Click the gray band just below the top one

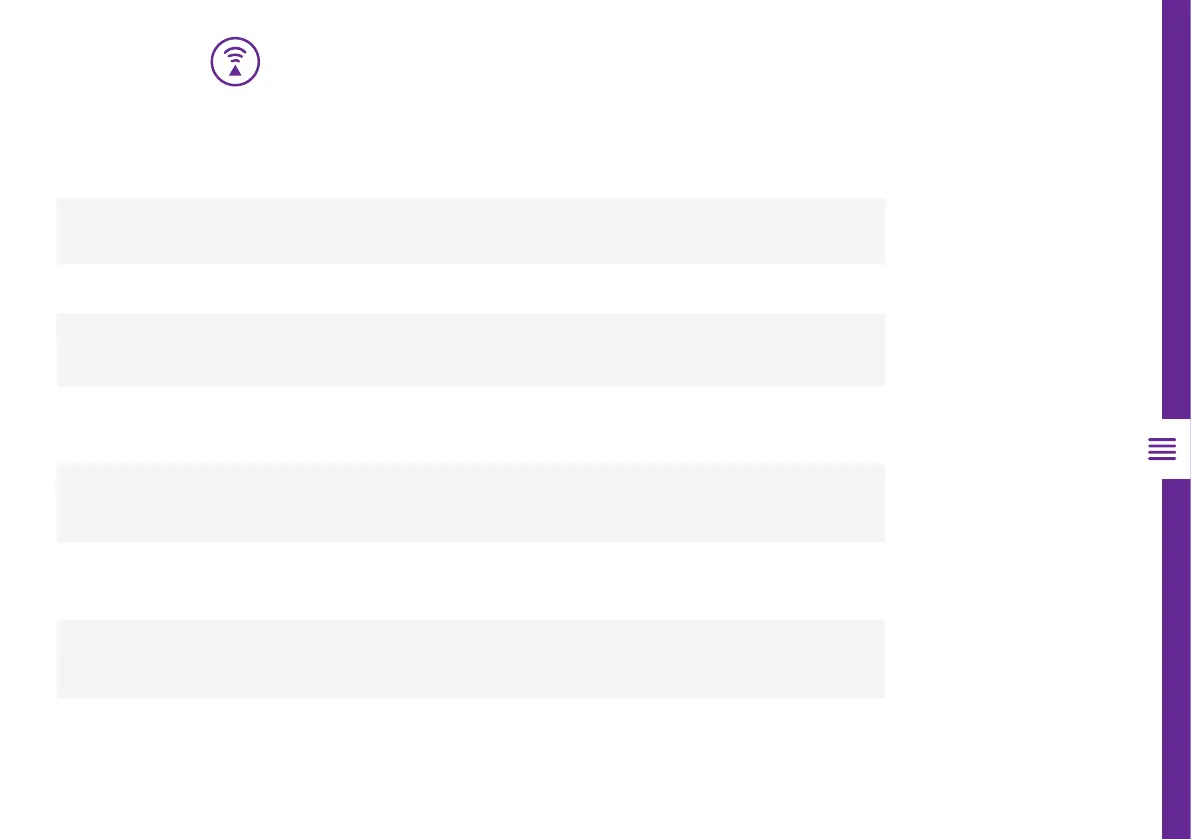(x=470, y=349)
